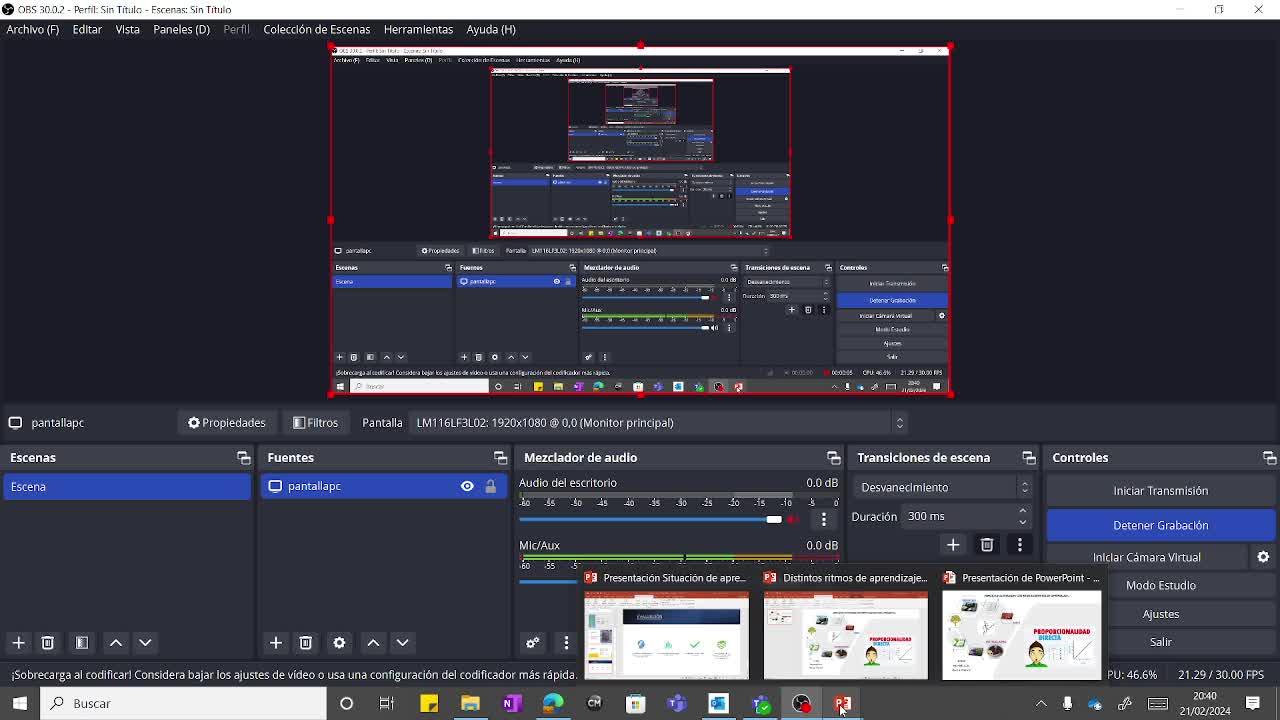Viewport: 1280px width, 720px height.
Task: Click taskbar Buscar search box
Action: point(184,703)
